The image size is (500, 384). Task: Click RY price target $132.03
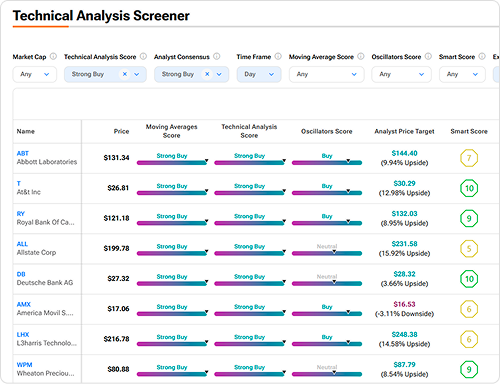[404, 214]
